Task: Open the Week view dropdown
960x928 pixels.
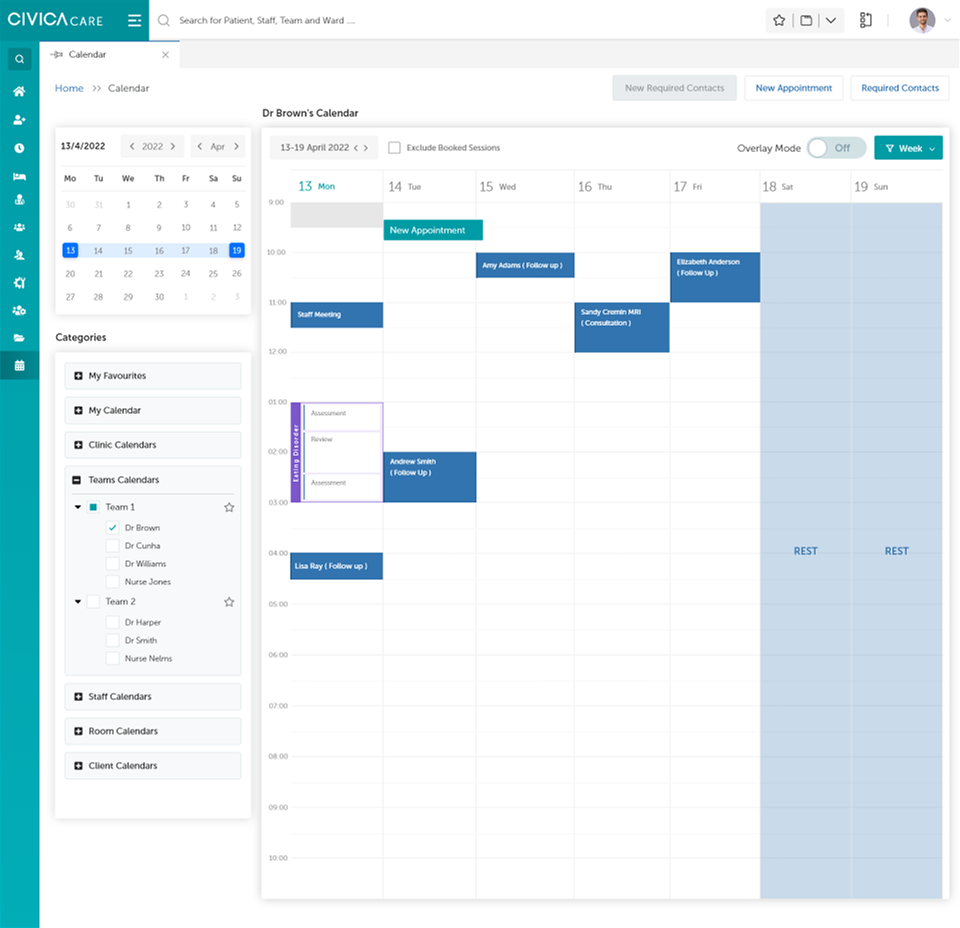Action: [x=909, y=148]
